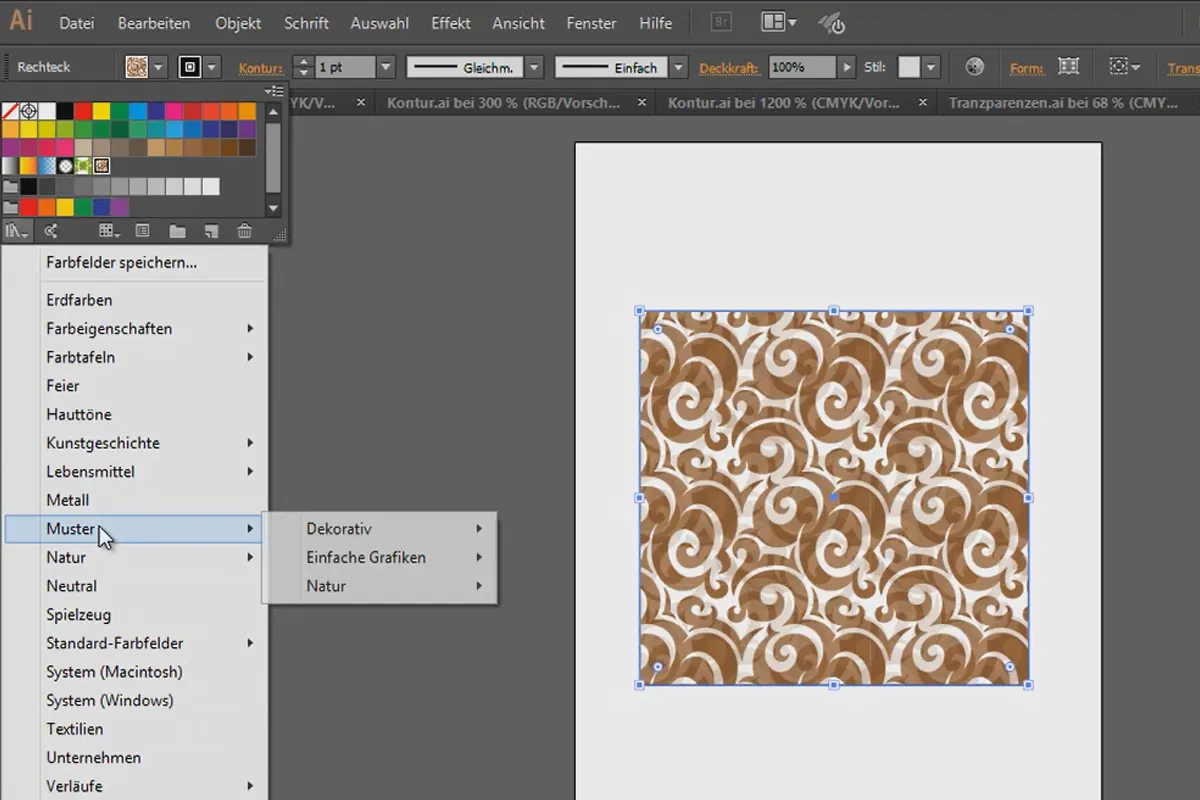Open the Effekt menu

point(450,22)
